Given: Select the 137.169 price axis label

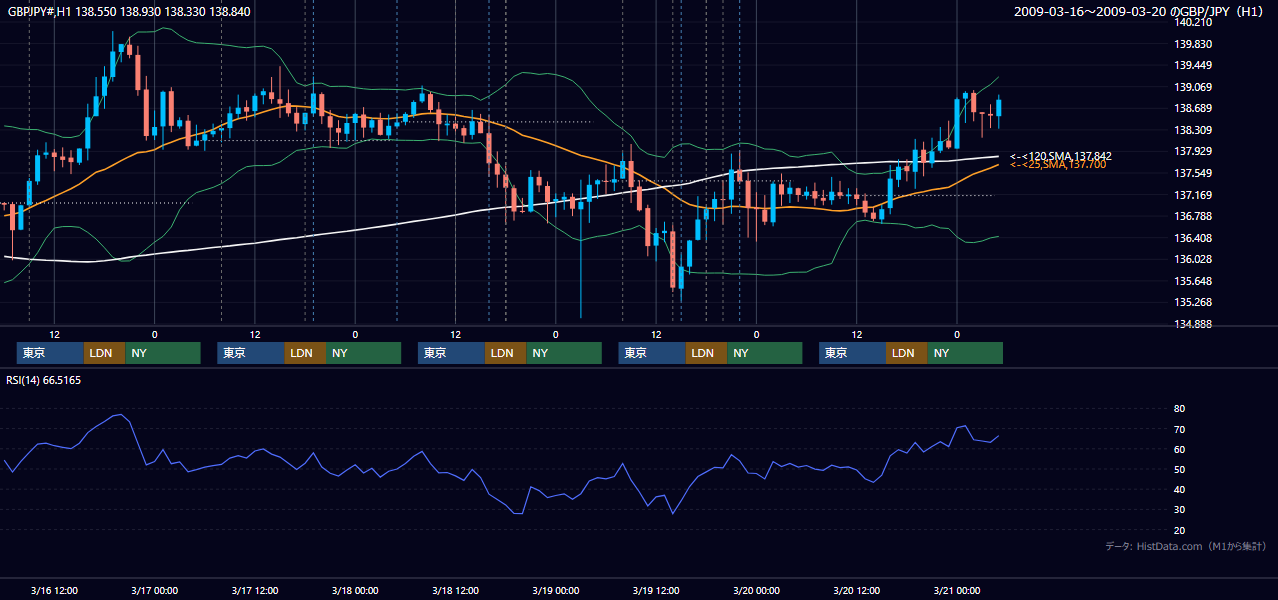Looking at the screenshot, I should pyautogui.click(x=1194, y=195).
